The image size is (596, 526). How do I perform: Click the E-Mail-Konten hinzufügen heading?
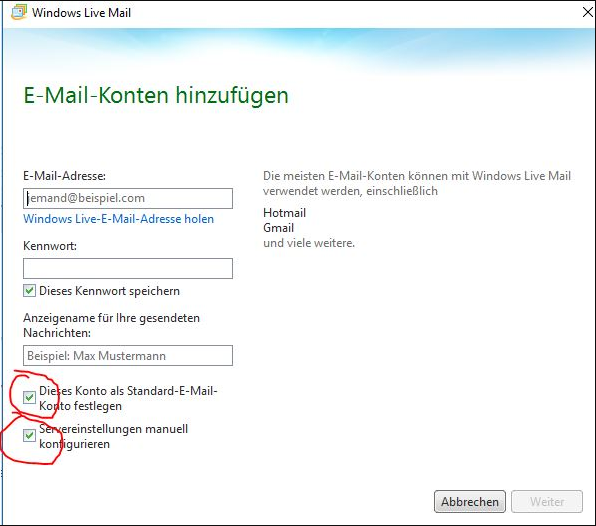click(x=156, y=95)
